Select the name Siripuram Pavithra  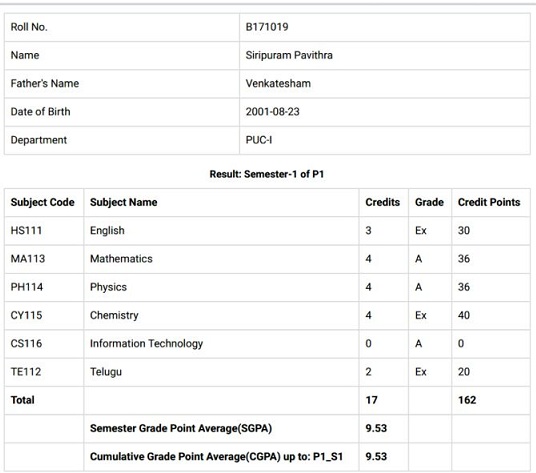289,55
